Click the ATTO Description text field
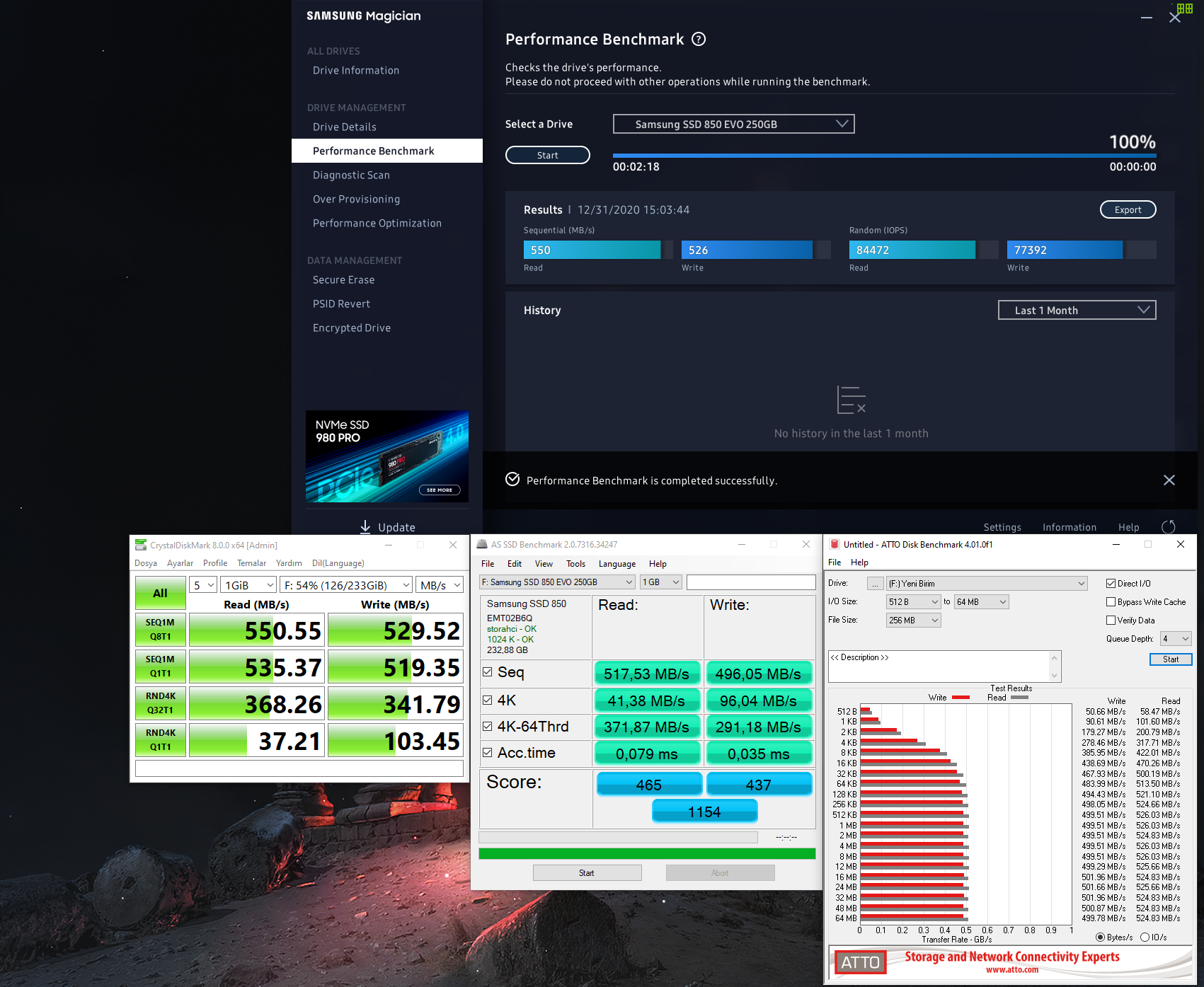Screen dimensions: 1204x987 coord(944,666)
